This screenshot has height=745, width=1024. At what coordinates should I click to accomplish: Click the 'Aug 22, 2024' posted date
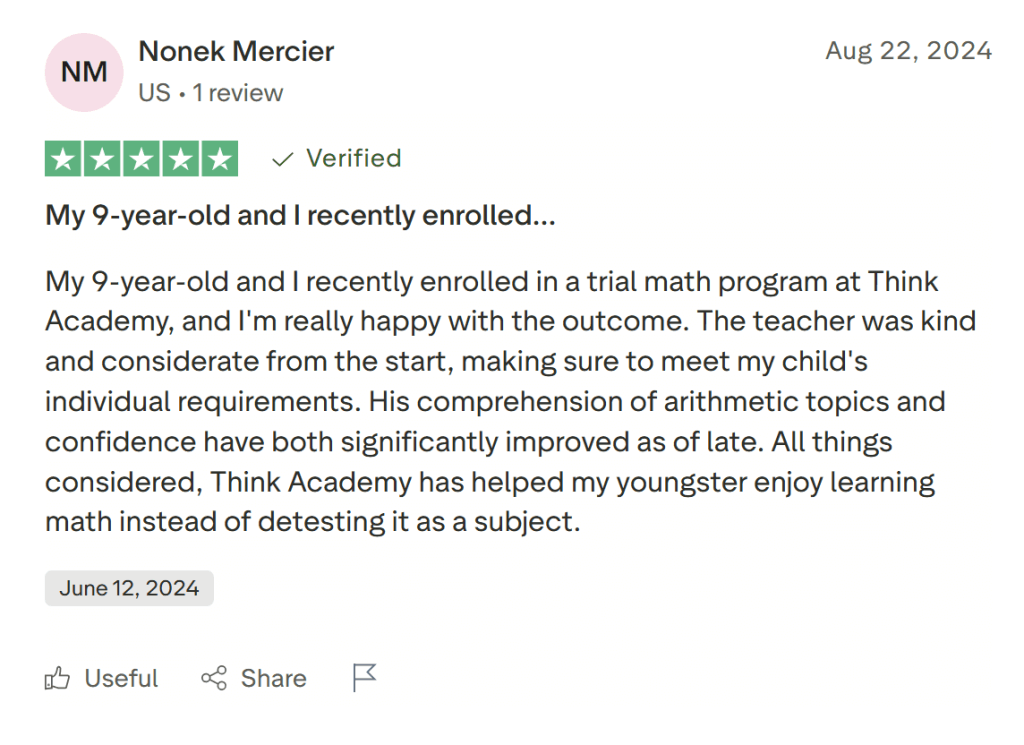[908, 50]
